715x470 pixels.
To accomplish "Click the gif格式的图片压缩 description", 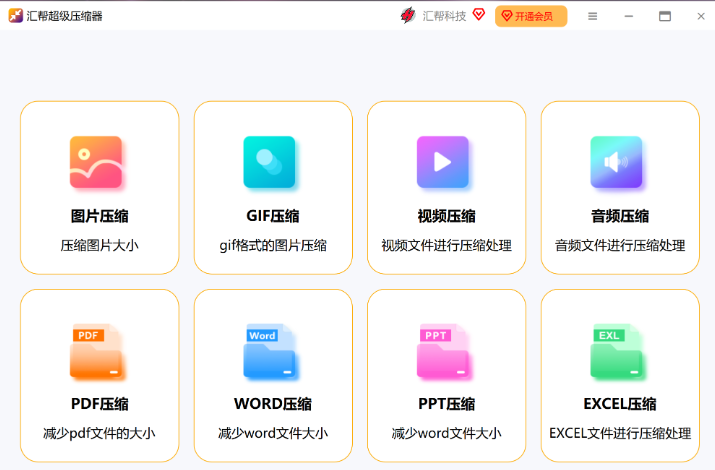I will (273, 245).
